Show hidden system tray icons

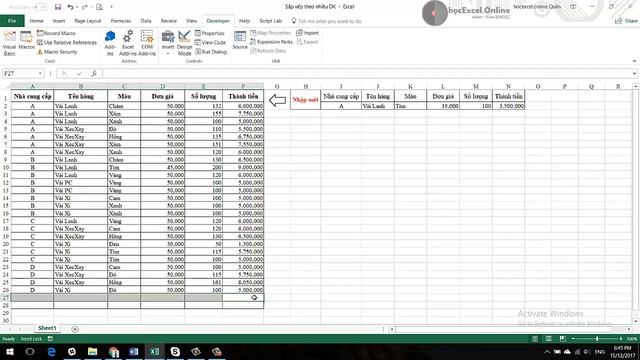click(x=547, y=351)
